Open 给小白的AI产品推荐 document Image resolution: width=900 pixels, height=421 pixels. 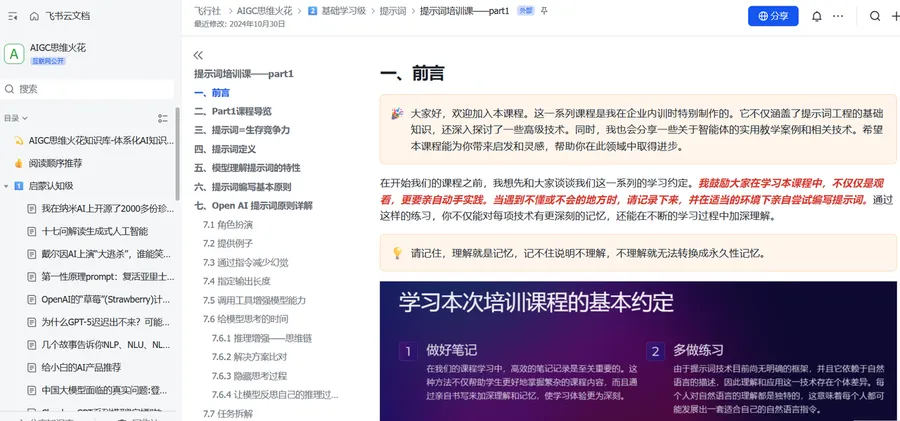(x=82, y=368)
